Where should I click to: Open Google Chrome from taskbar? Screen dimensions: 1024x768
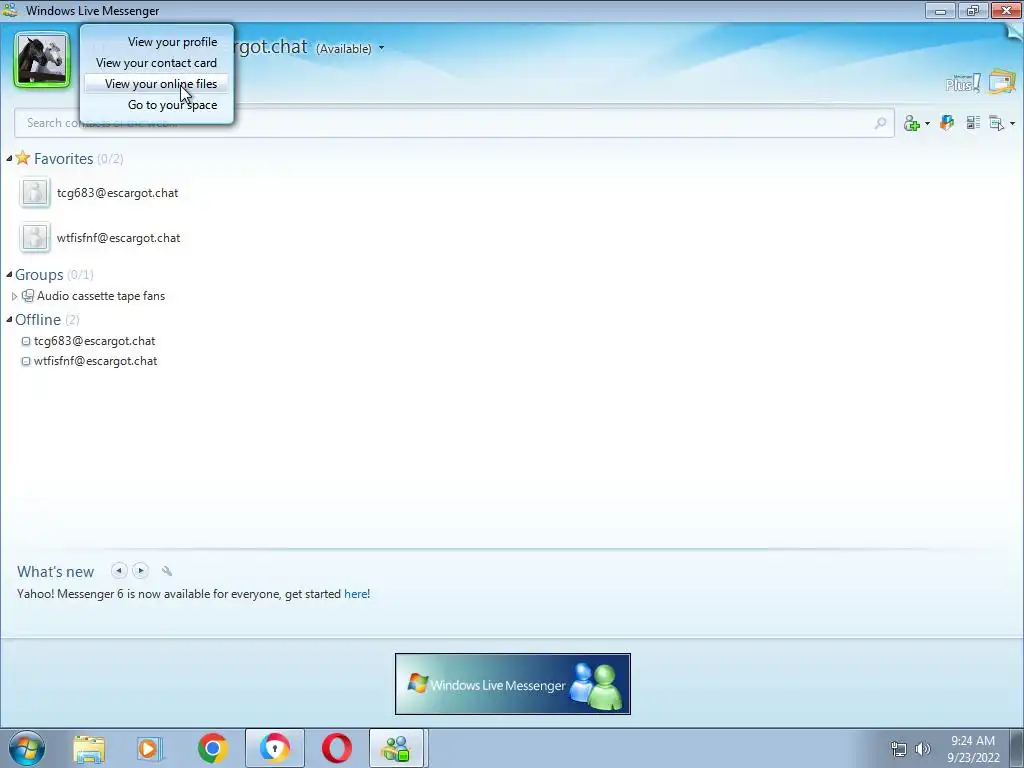point(213,748)
